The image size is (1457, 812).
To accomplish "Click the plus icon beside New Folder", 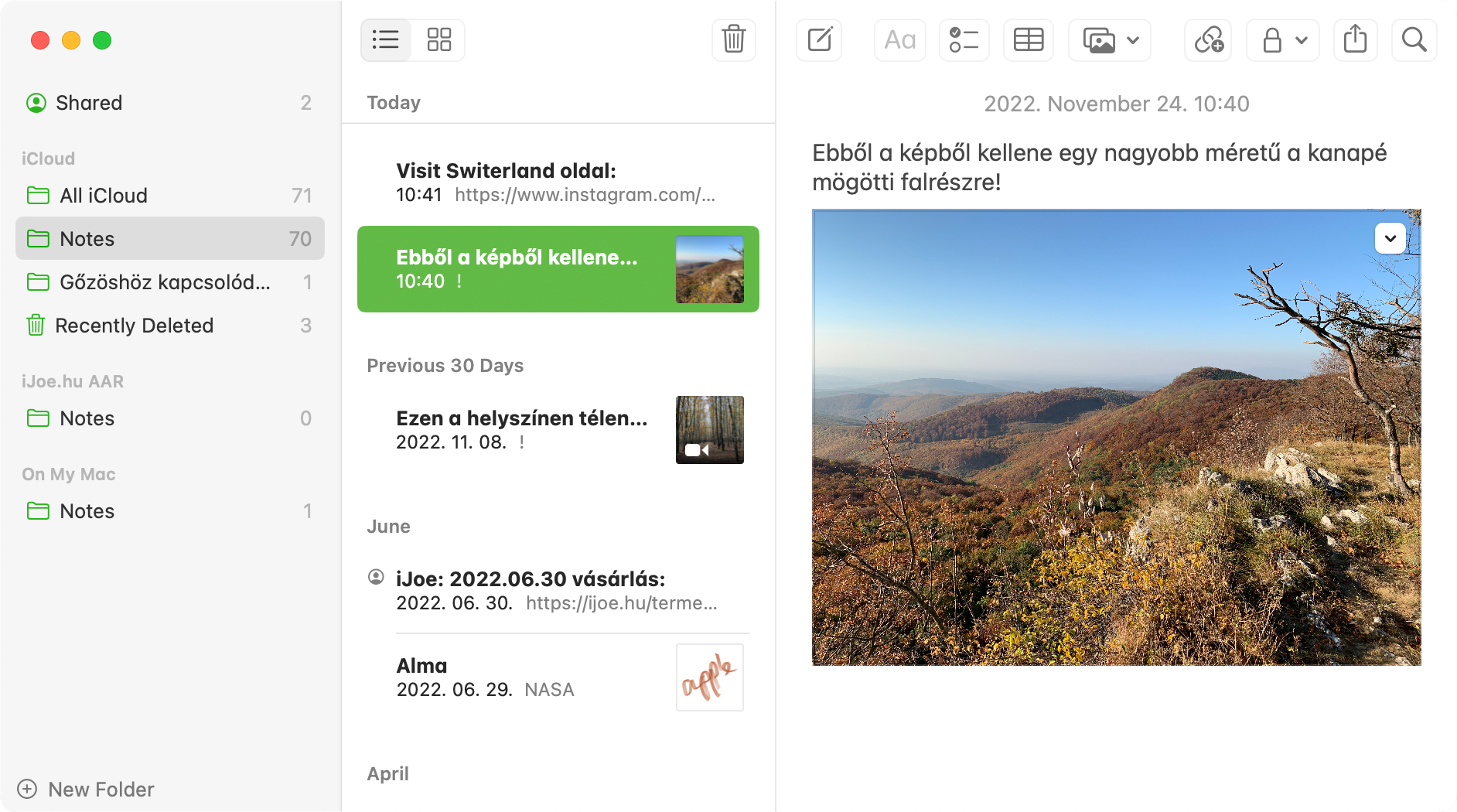I will pos(27,789).
